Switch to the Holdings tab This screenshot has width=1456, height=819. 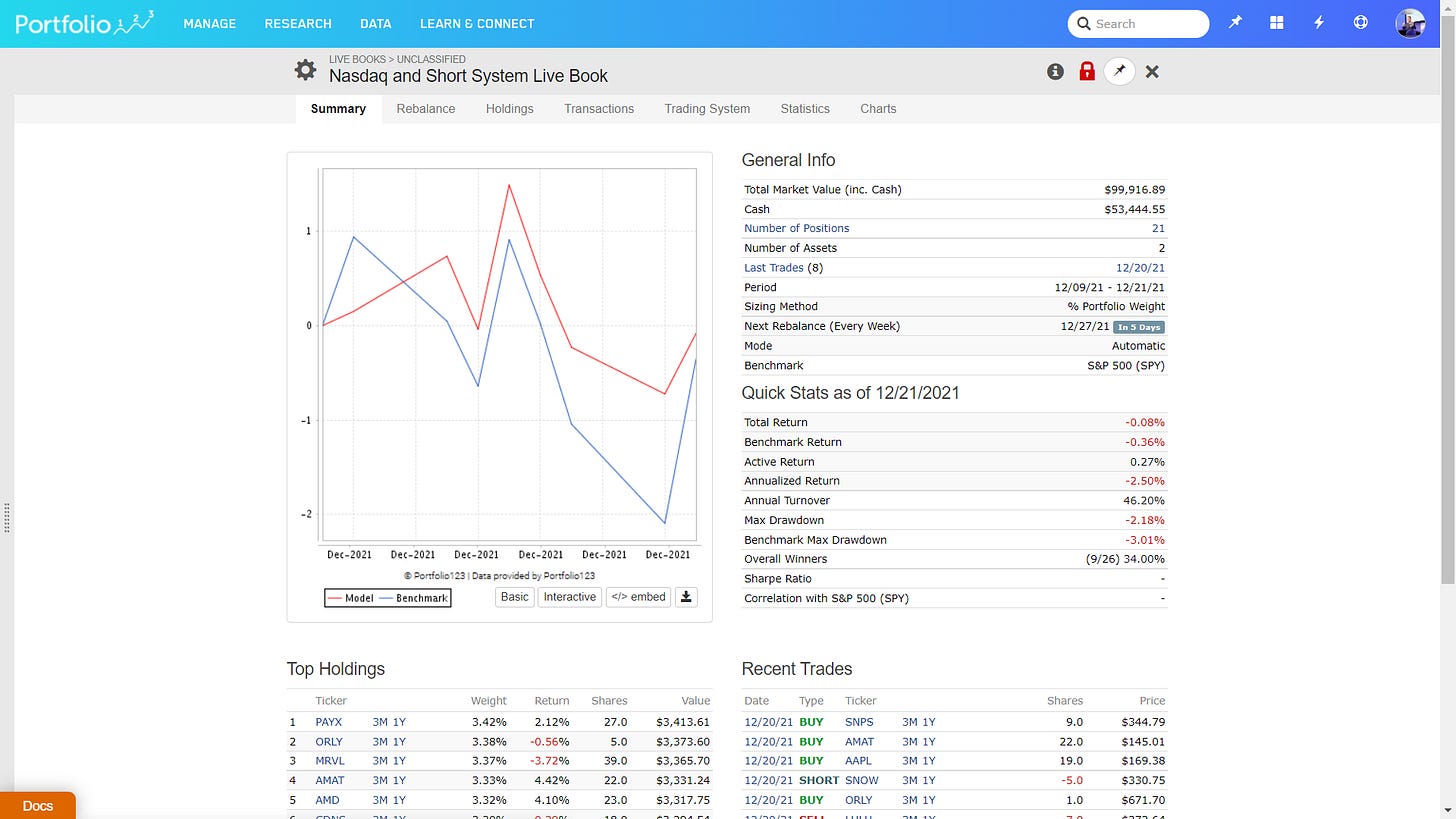tap(510, 109)
